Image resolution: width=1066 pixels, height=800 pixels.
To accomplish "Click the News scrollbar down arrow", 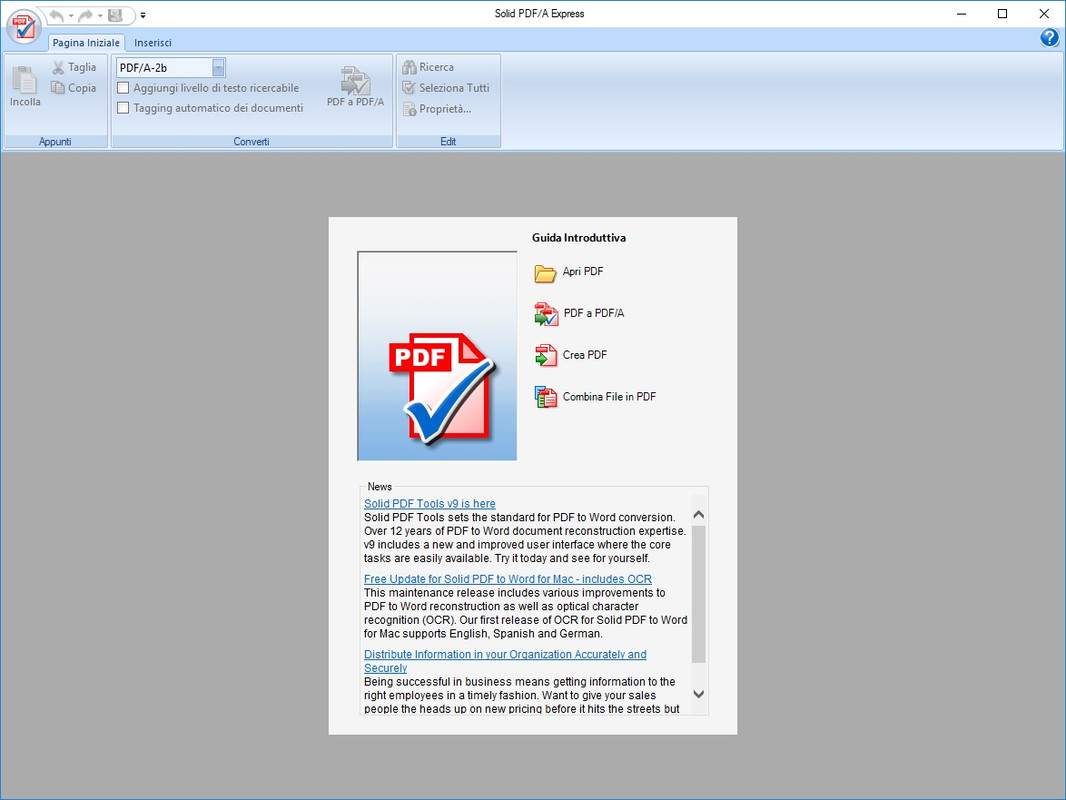I will tap(698, 694).
